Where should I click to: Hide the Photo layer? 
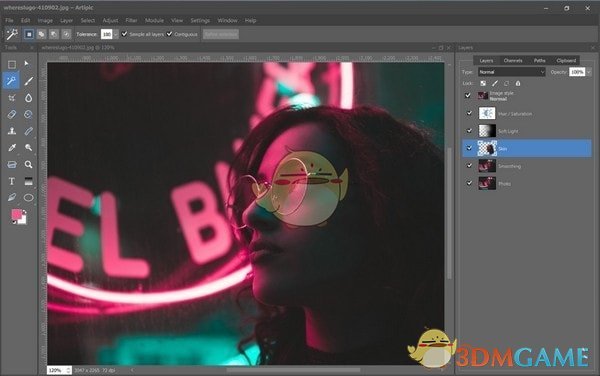pos(470,183)
